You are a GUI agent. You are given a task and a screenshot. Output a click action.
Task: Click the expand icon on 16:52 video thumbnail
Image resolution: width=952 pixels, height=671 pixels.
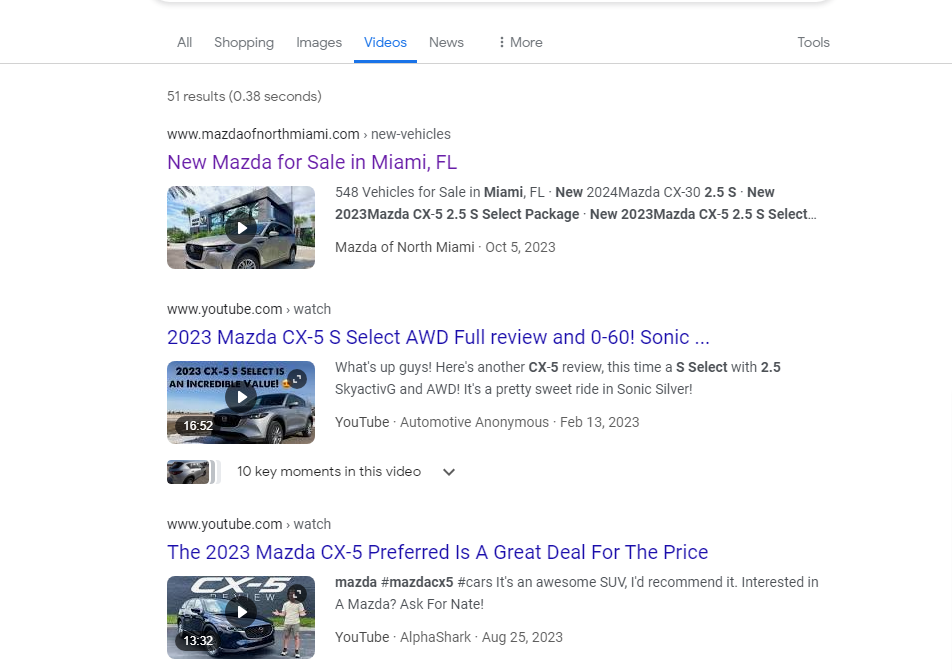tap(297, 379)
